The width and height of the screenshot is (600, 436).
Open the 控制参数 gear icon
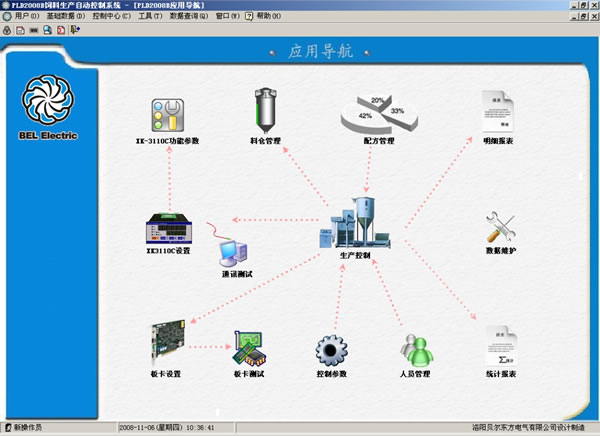[331, 350]
